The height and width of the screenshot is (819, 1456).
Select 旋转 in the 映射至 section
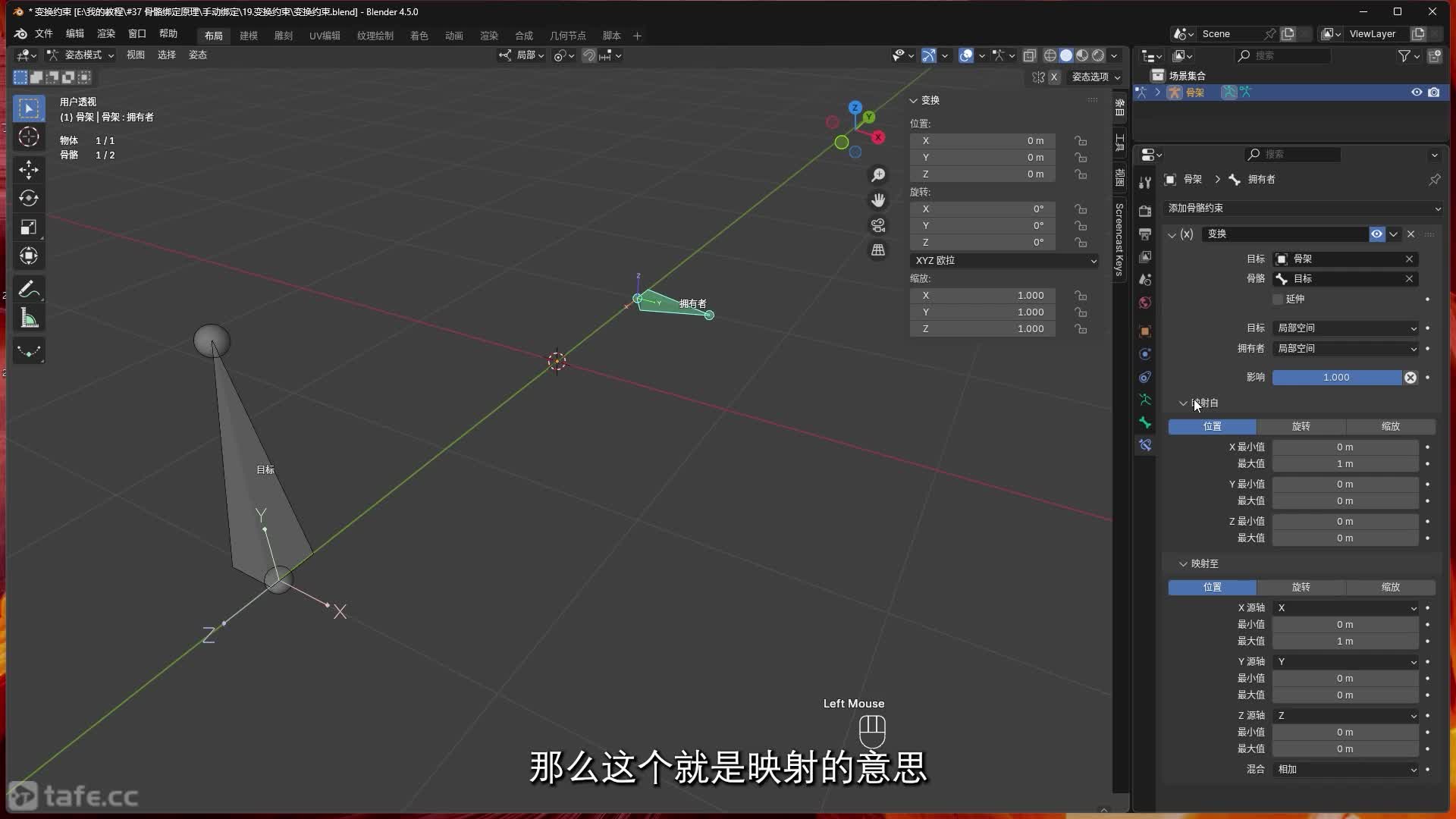(1301, 588)
